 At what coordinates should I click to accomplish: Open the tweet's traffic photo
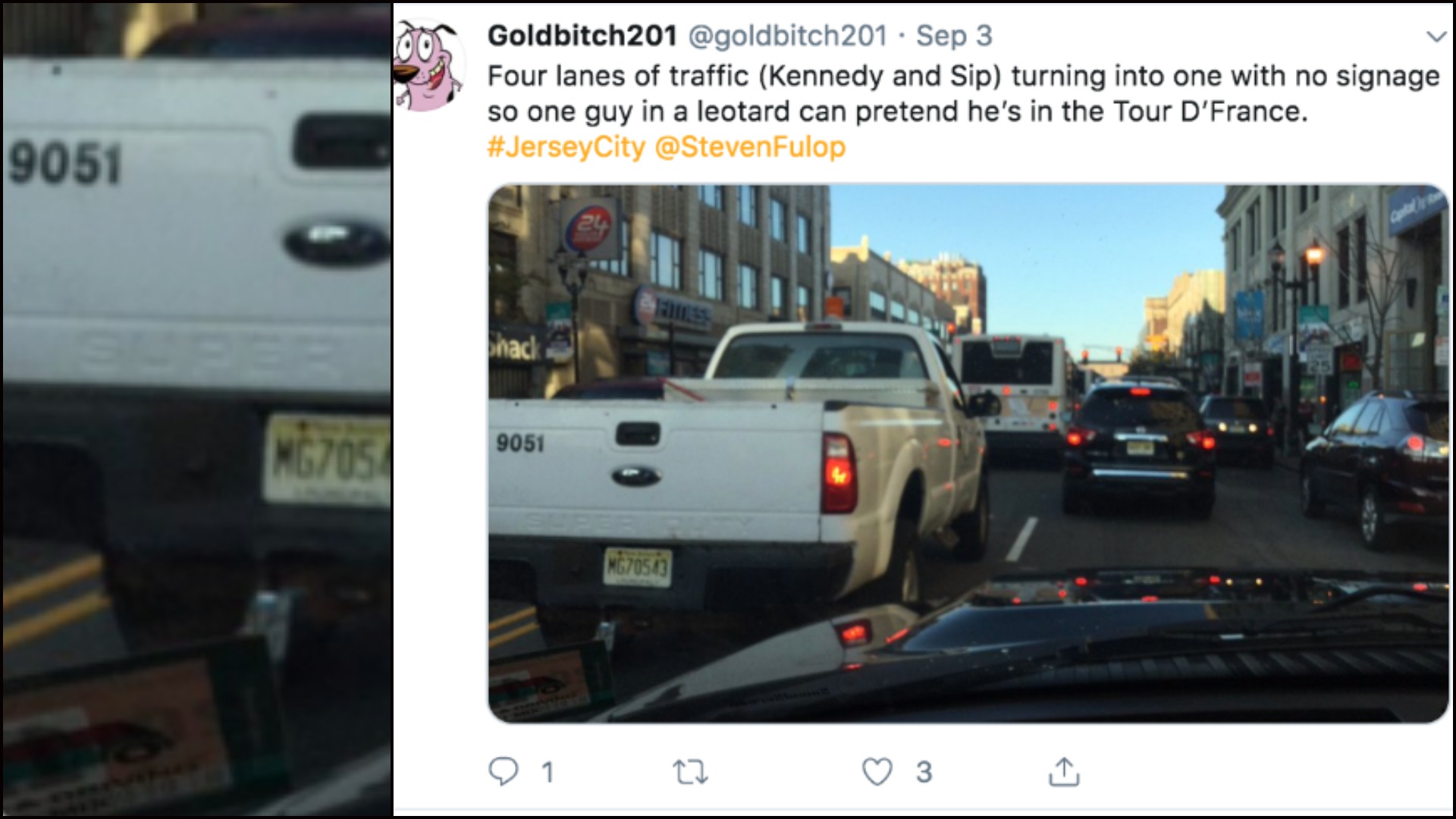tap(968, 453)
